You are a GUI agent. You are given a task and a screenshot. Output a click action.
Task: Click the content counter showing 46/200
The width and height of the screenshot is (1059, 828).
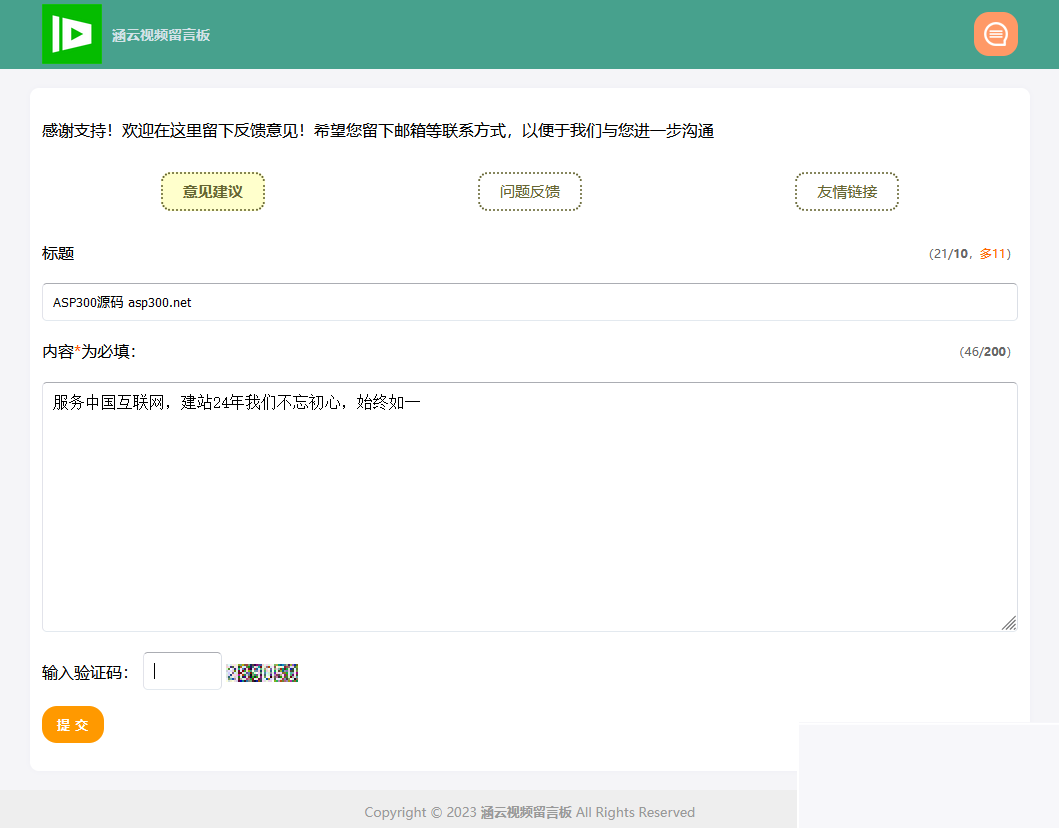985,351
